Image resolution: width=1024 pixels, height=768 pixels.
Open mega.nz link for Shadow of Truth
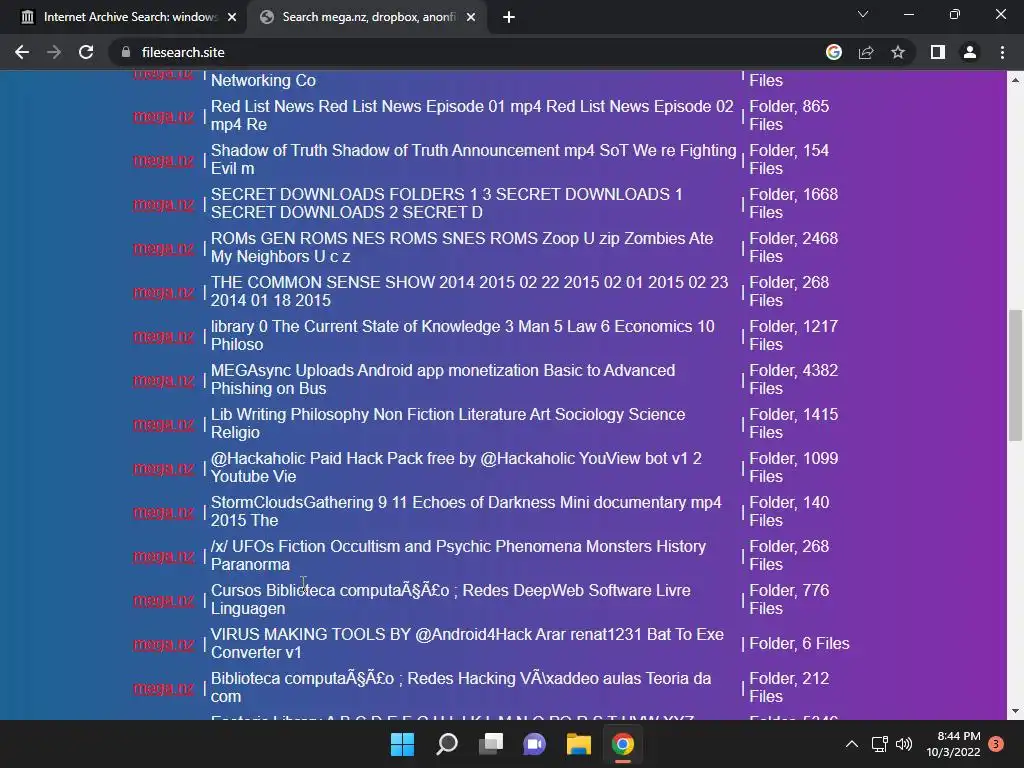point(164,160)
